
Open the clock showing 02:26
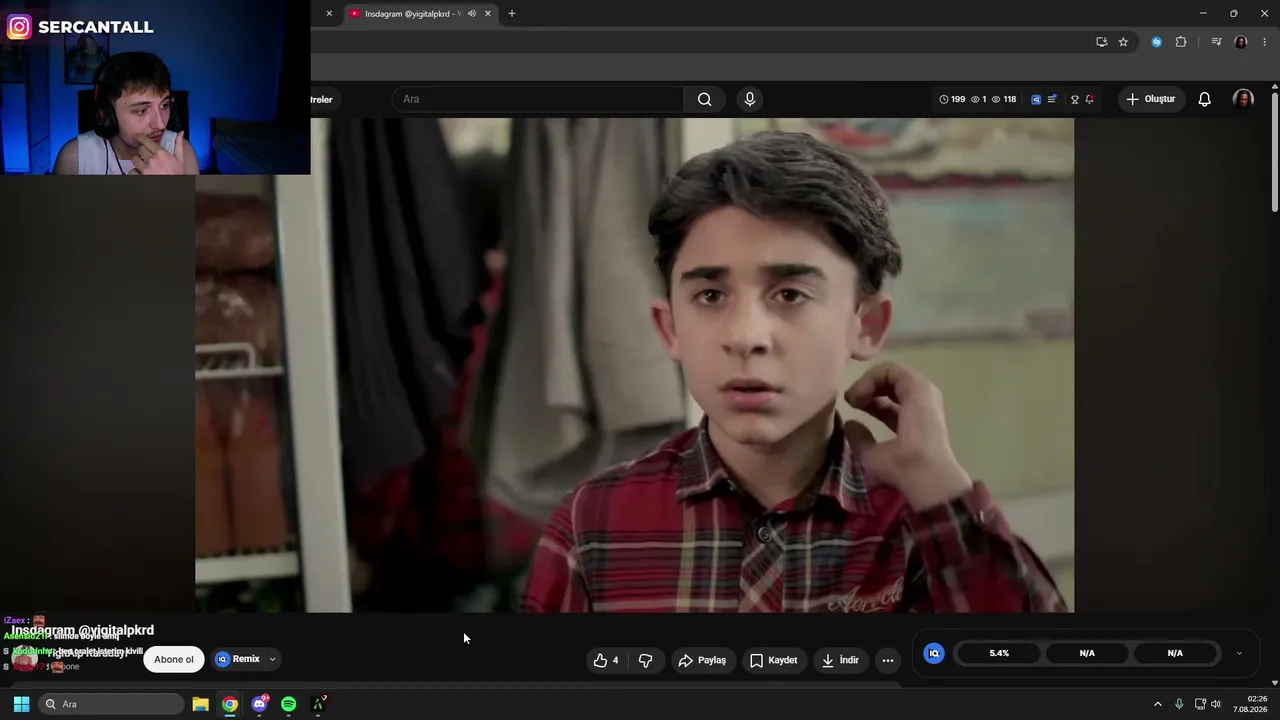pos(1251,704)
